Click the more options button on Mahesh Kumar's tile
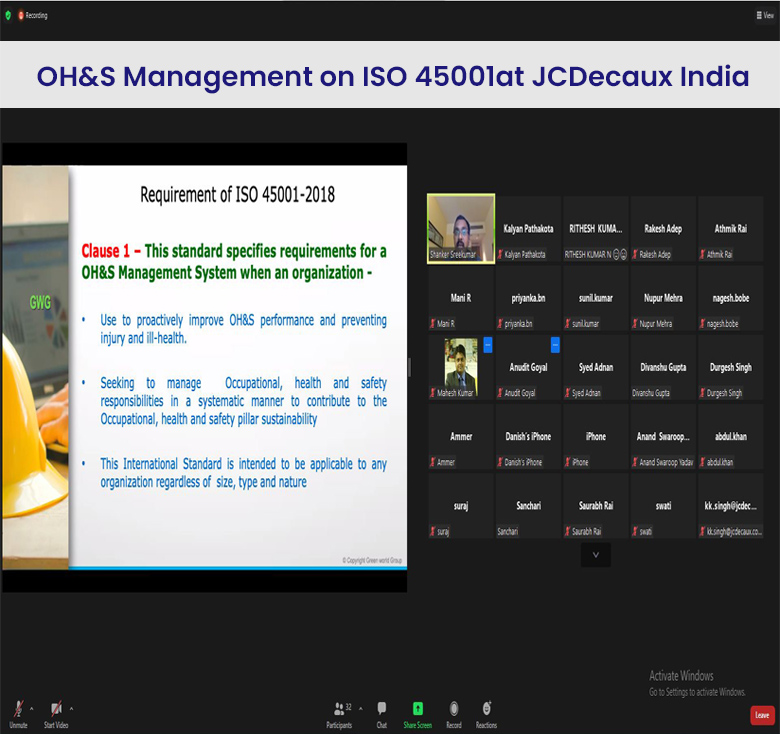780x734 pixels. click(488, 345)
